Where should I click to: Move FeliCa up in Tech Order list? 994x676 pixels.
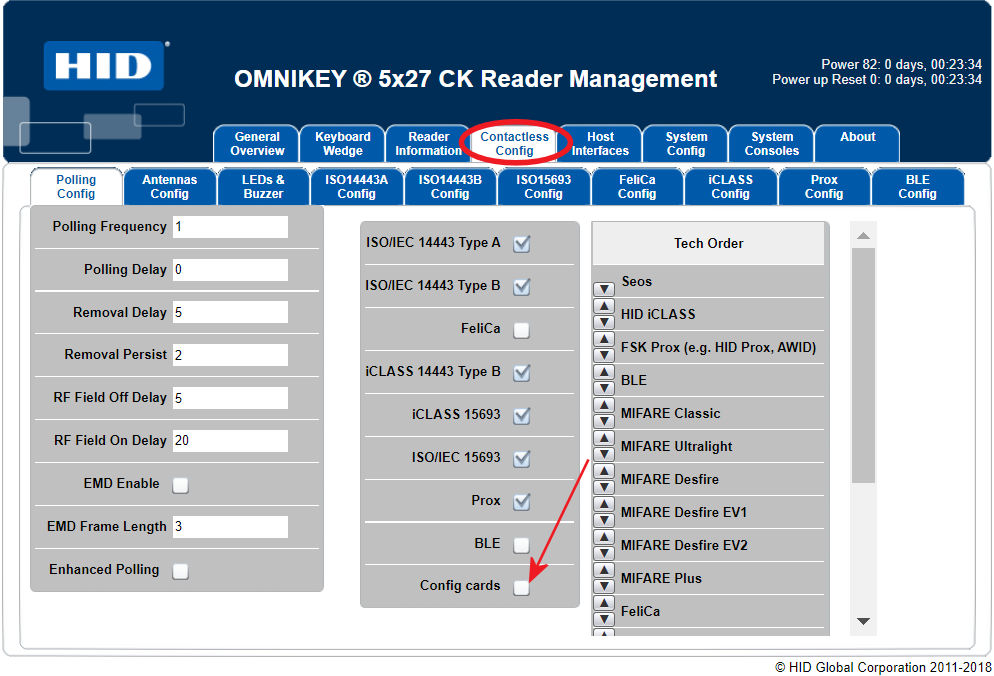[x=604, y=602]
